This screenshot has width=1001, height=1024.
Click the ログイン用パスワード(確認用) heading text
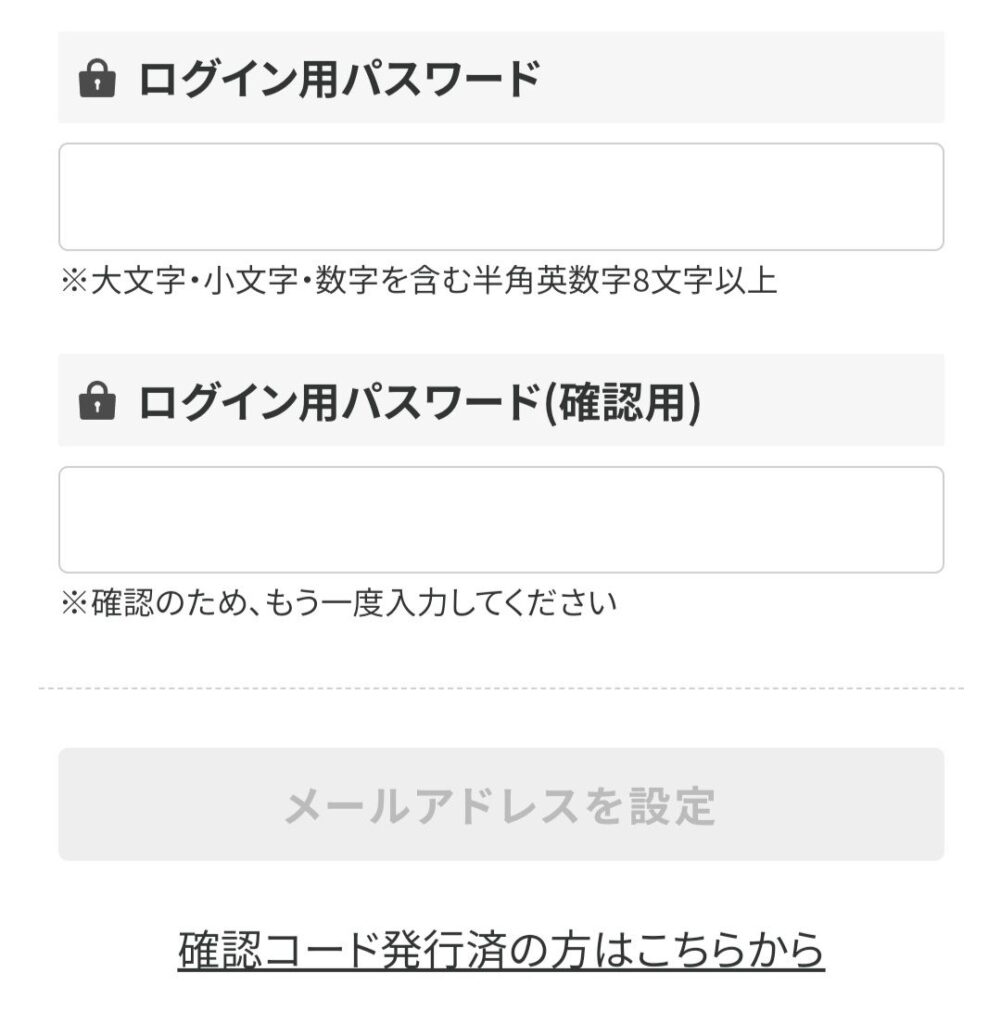coord(418,401)
